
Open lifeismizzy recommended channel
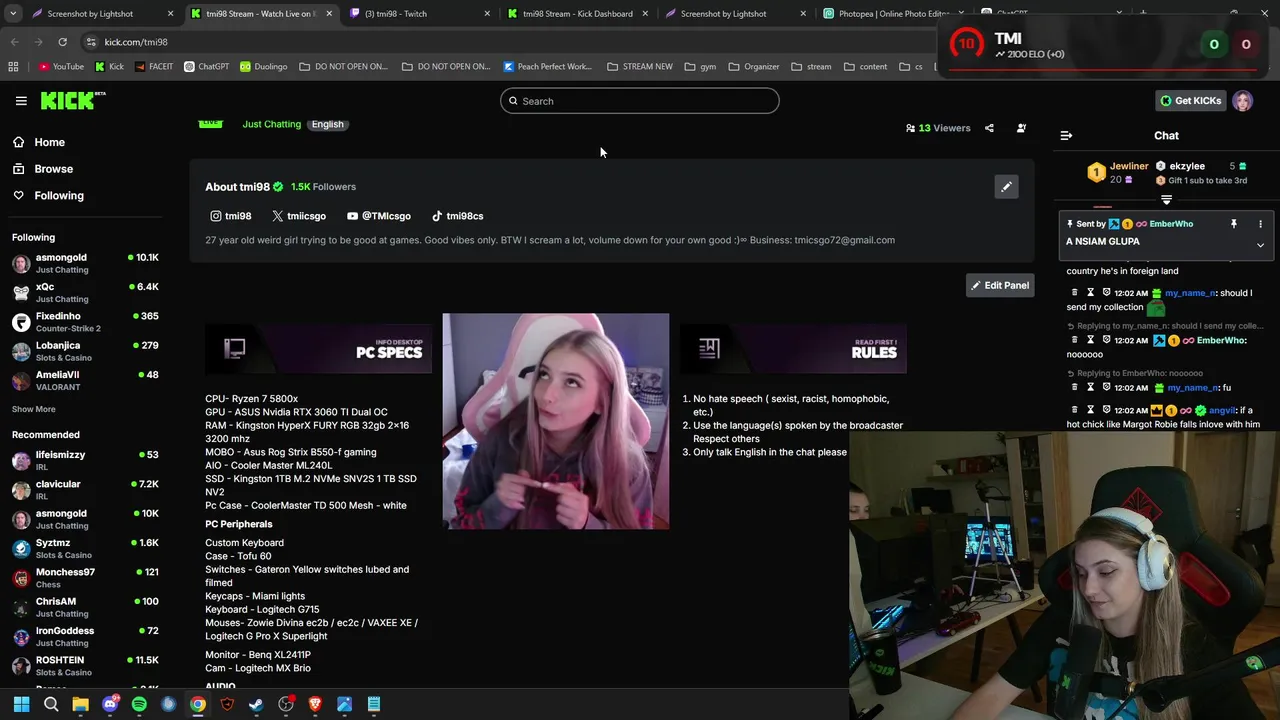click(x=85, y=460)
